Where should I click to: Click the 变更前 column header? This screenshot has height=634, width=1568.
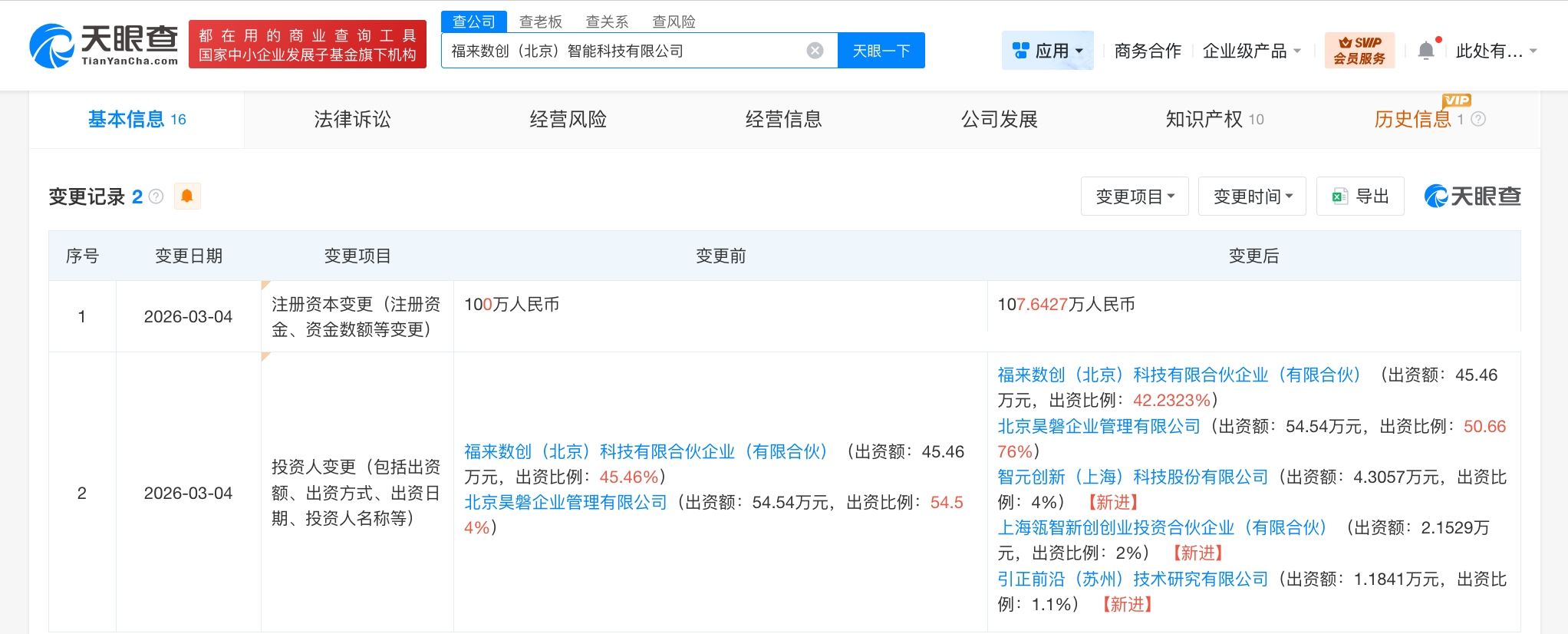[x=720, y=256]
